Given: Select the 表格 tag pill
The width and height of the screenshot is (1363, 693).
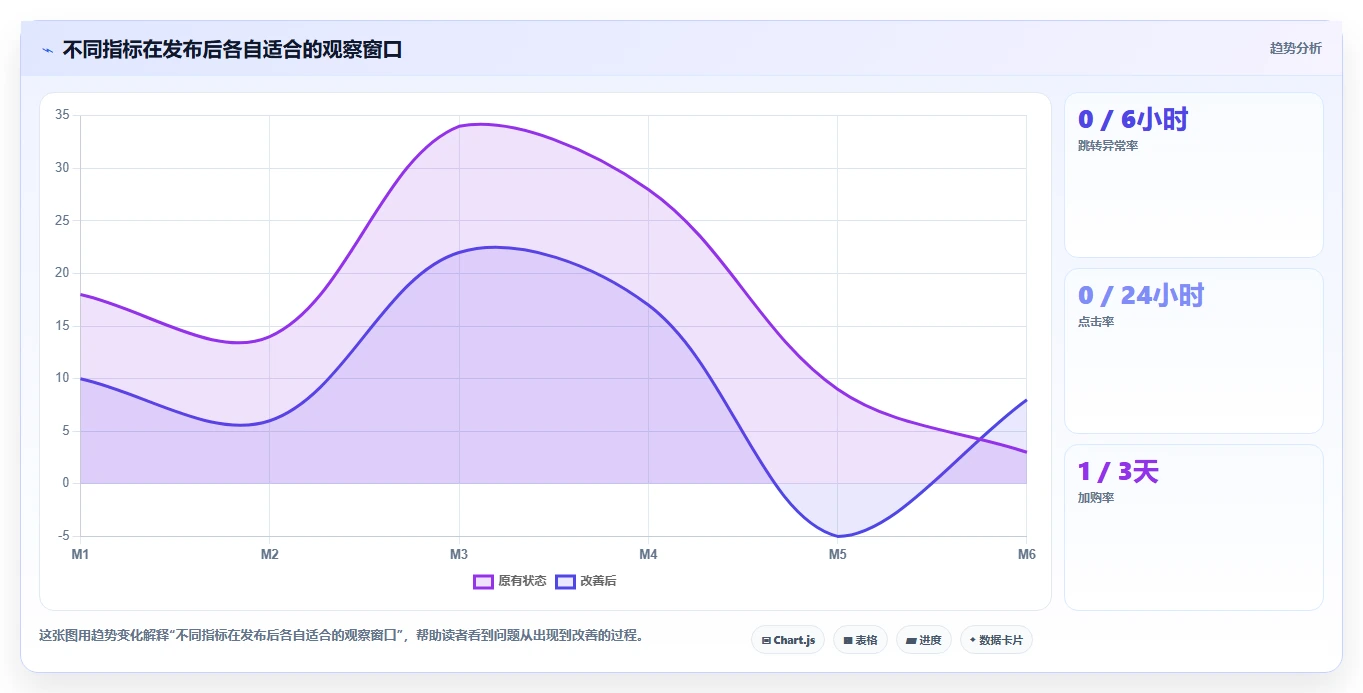Looking at the screenshot, I should pyautogui.click(x=860, y=640).
